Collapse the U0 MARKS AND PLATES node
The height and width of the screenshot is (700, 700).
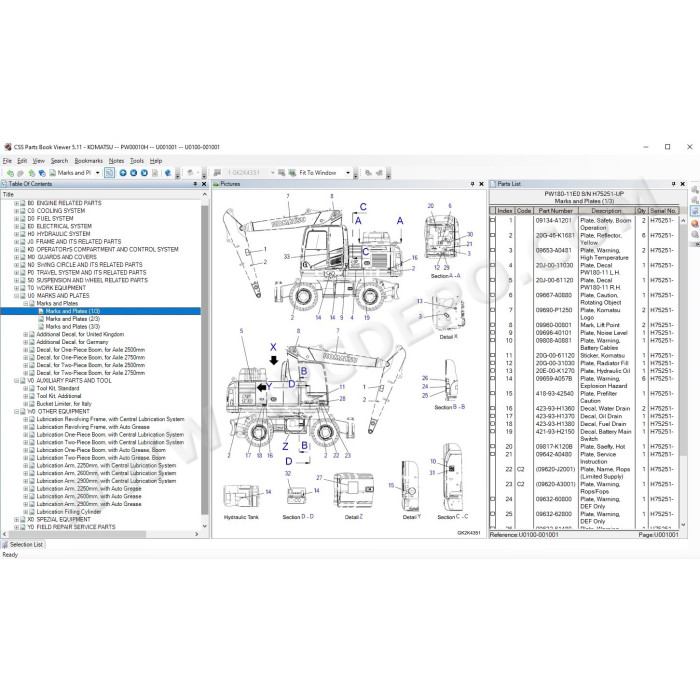click(x=16, y=296)
